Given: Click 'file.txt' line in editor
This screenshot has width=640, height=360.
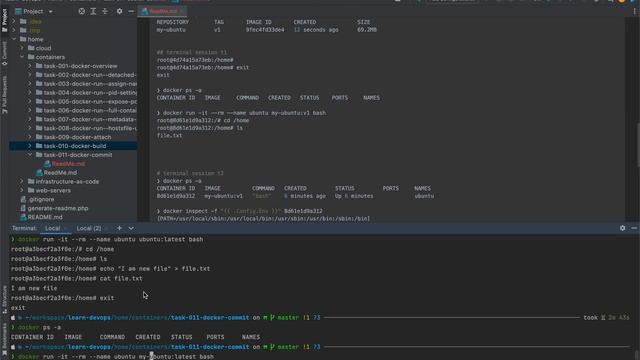Looking at the screenshot, I should pos(169,136).
